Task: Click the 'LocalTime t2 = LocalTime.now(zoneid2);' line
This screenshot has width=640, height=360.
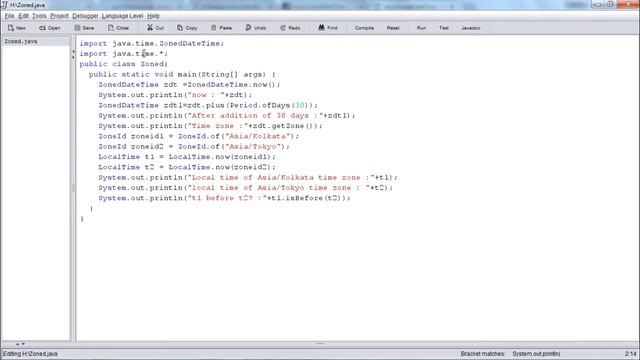Action: 187,167
